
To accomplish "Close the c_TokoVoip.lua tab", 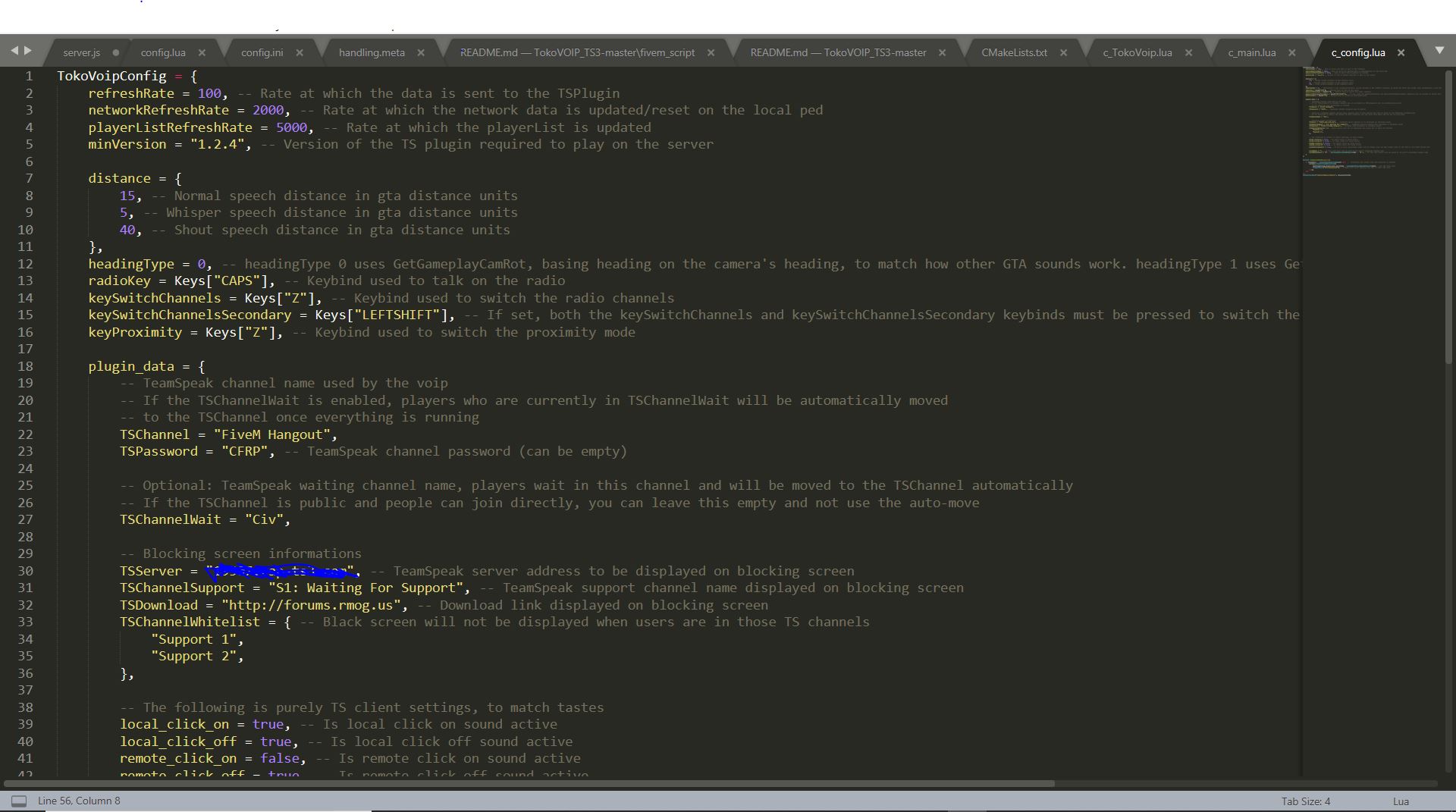I will 1190,52.
